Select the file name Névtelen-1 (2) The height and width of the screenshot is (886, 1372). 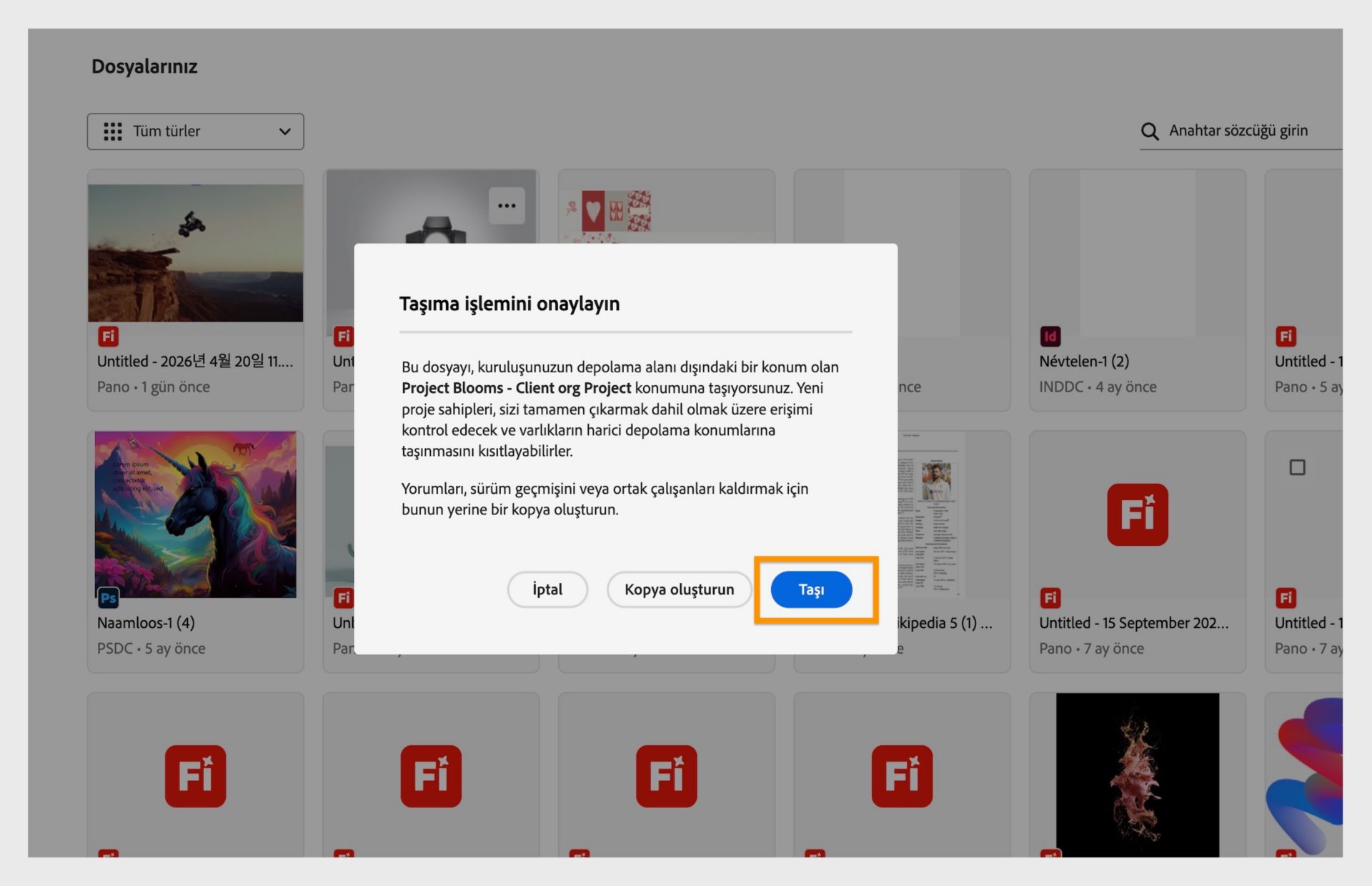1084,362
